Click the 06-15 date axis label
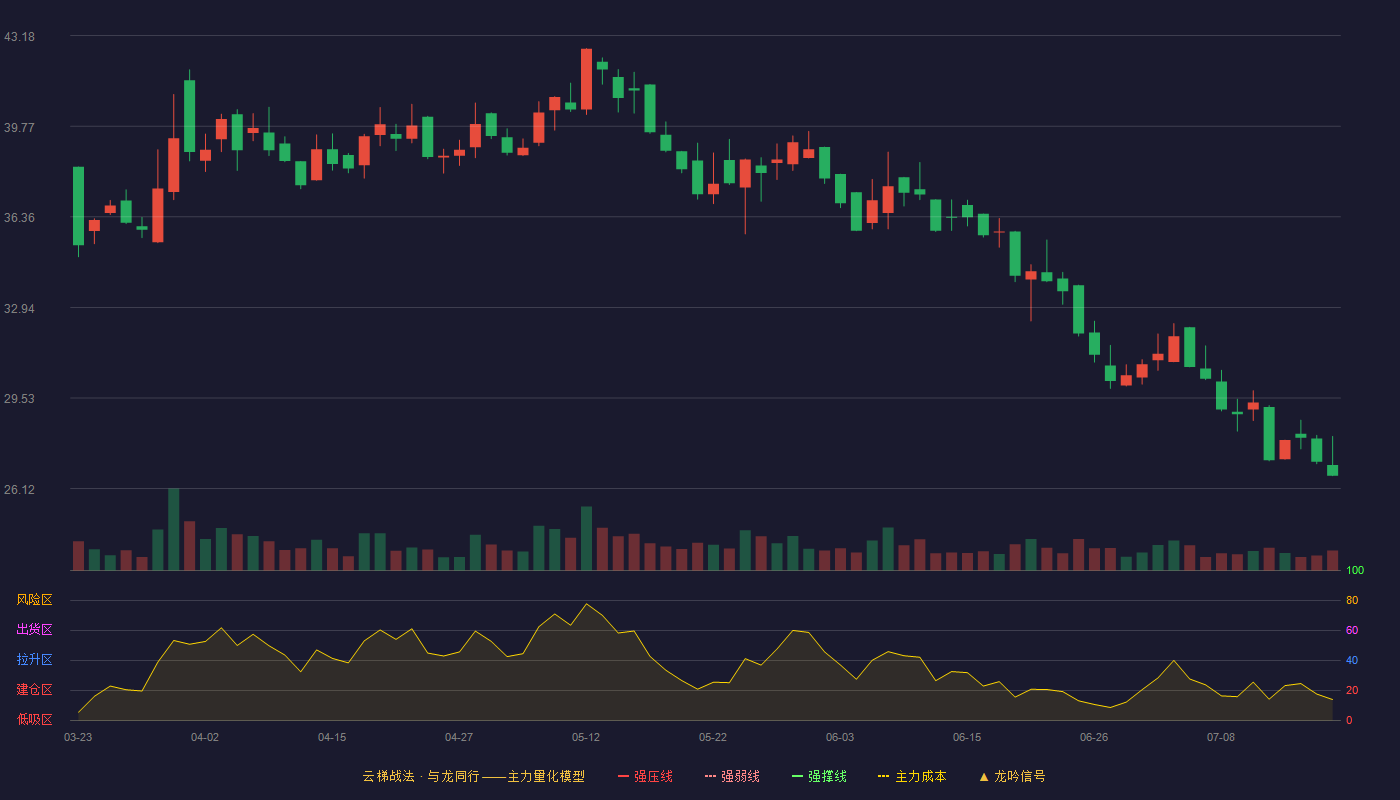The height and width of the screenshot is (800, 1400). pyautogui.click(x=967, y=737)
